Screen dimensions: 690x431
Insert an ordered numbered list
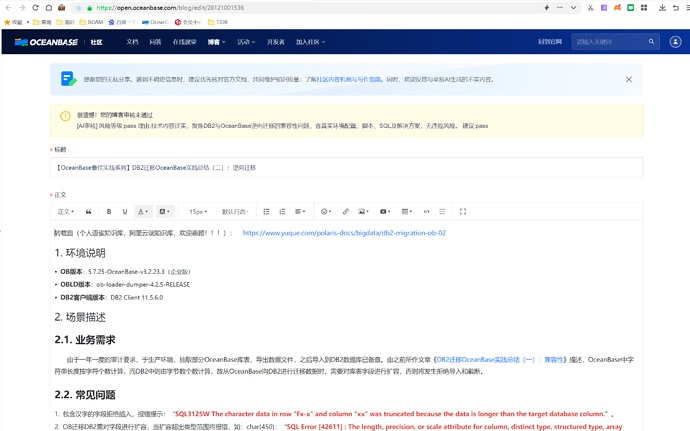pos(282,212)
